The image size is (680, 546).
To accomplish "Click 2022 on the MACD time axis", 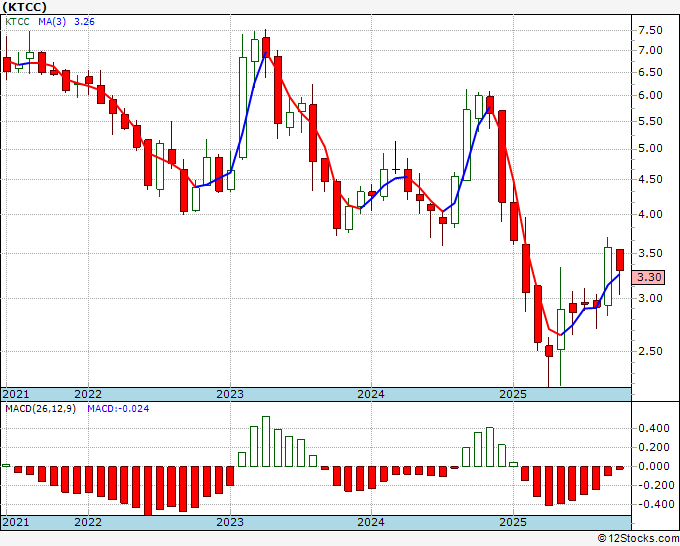I will point(88,522).
